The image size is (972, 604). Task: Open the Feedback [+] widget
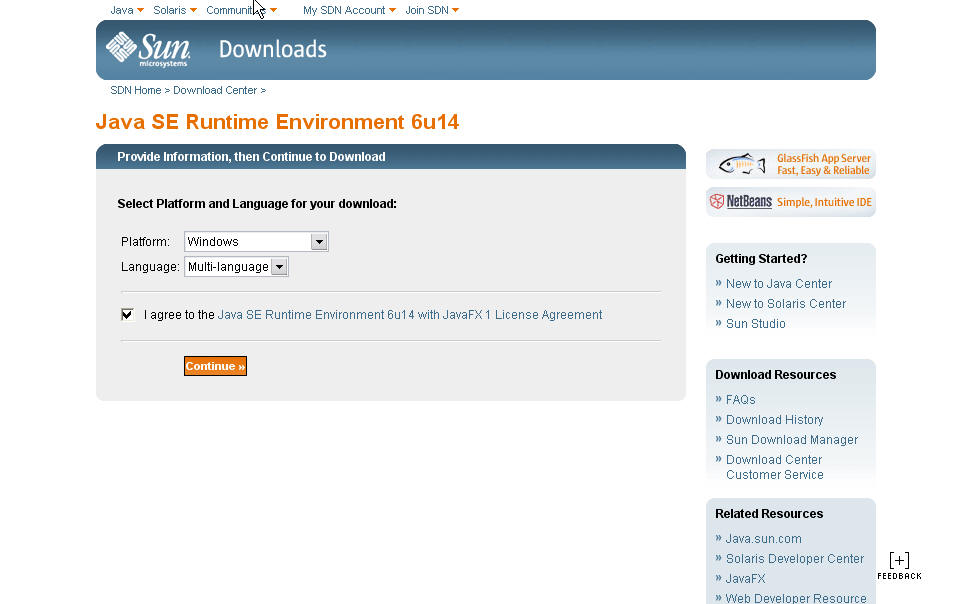899,566
